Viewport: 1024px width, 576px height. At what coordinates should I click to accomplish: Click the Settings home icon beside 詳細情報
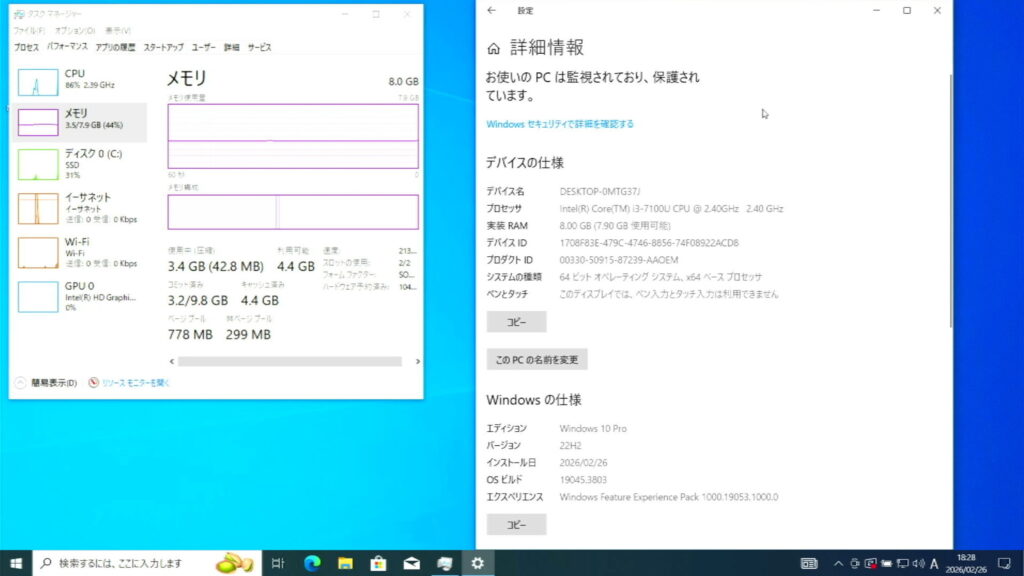(493, 49)
